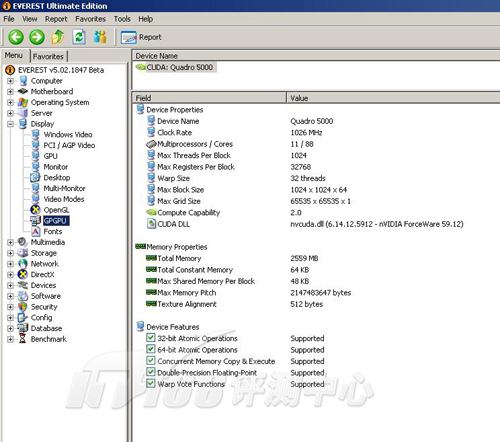Expand the Server tree node
Image resolution: width=500 pixels, height=442 pixels.
click(10, 113)
